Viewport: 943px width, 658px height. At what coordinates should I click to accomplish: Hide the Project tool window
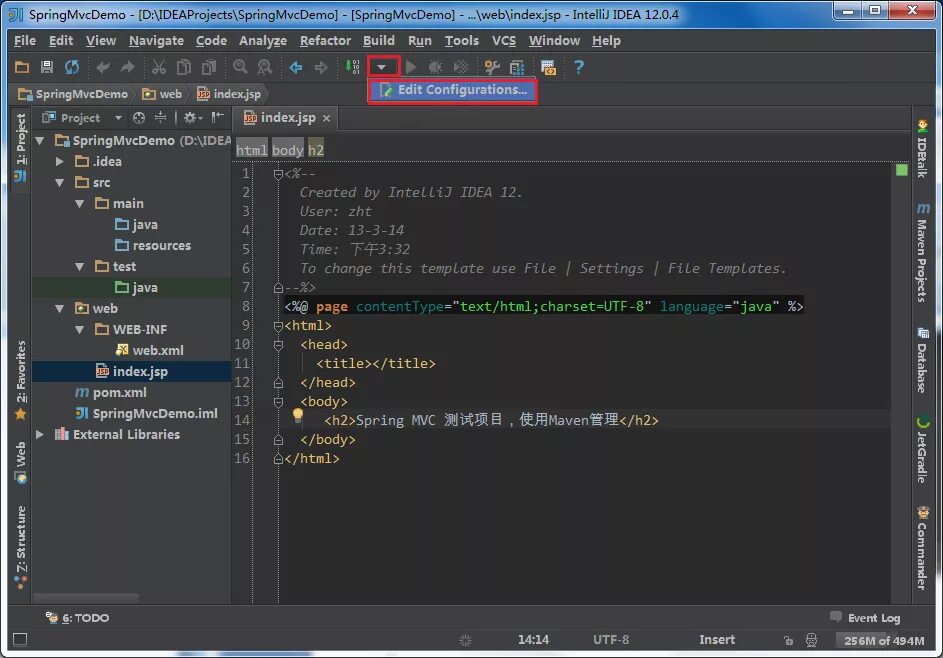coord(218,117)
